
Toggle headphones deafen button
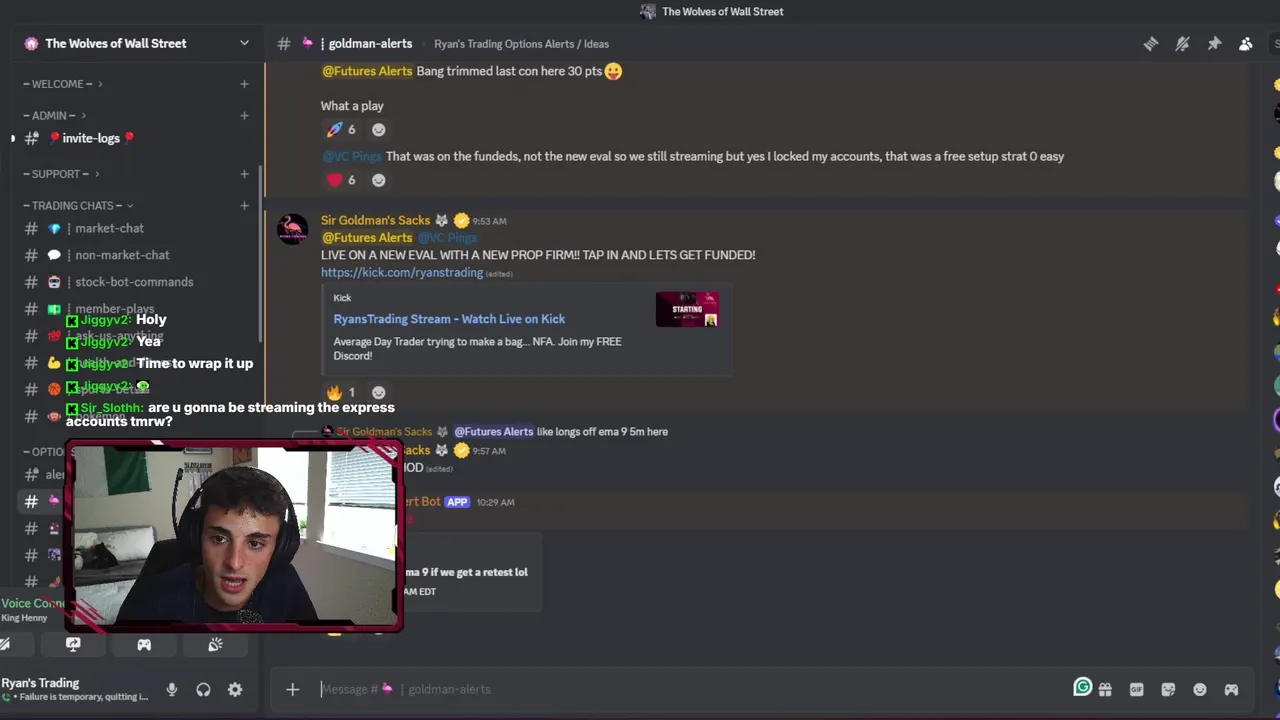click(x=203, y=689)
